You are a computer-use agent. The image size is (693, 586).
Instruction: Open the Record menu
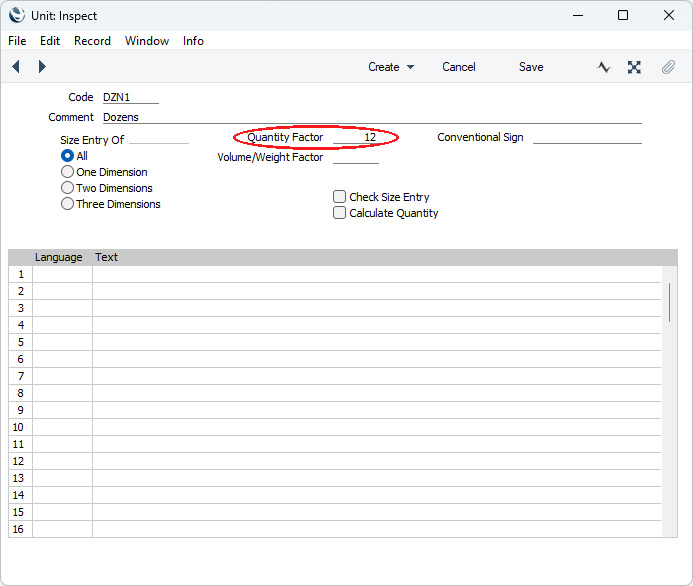(x=92, y=41)
